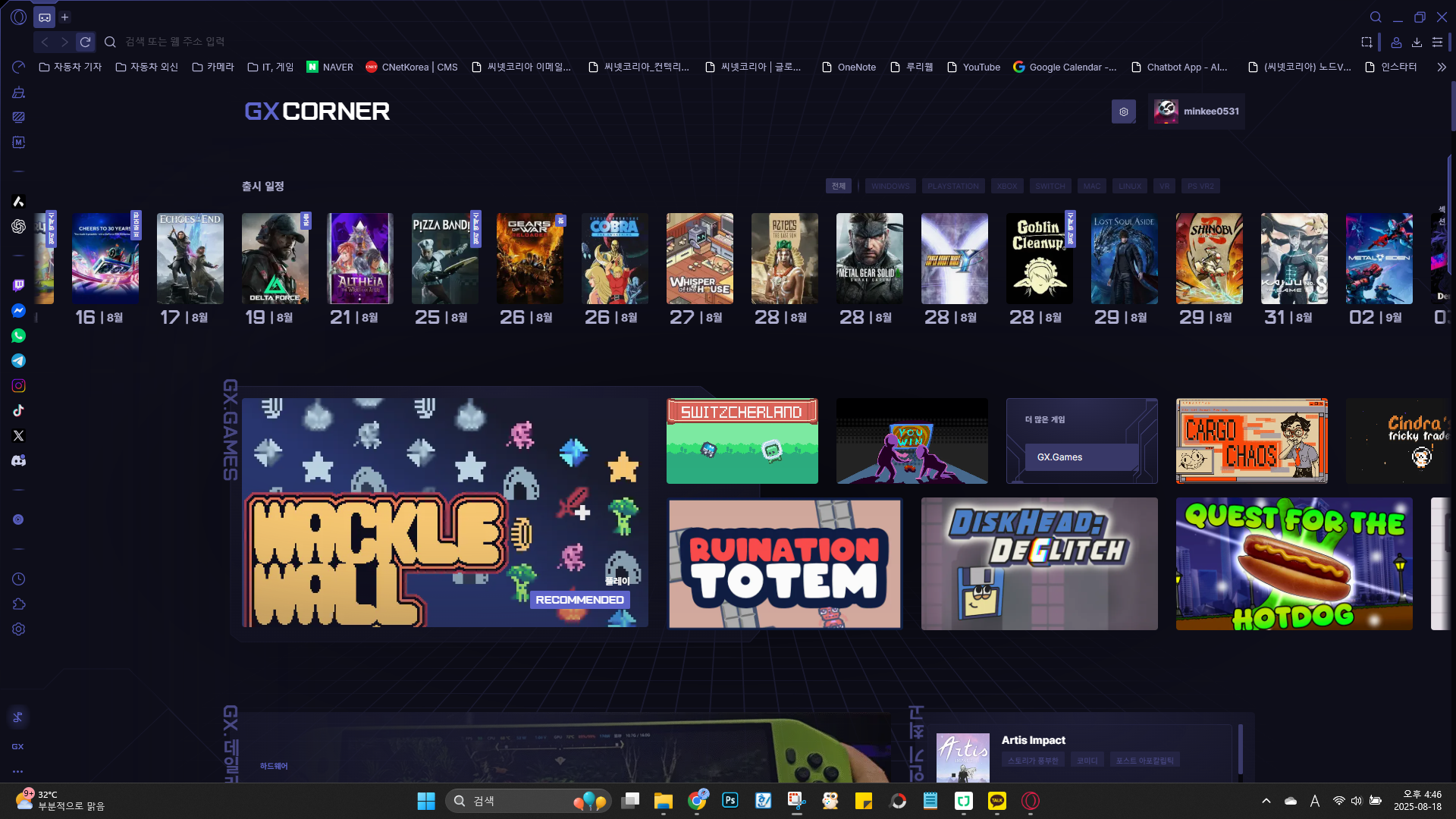Open WhatsApp from the sidebar

(18, 335)
